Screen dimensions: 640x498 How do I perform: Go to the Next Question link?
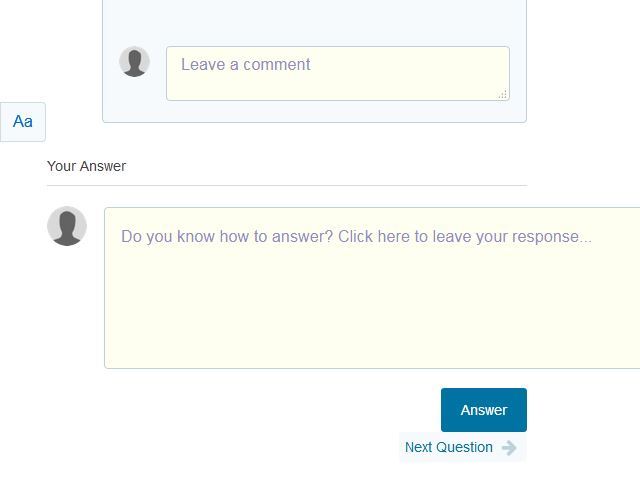coord(462,447)
